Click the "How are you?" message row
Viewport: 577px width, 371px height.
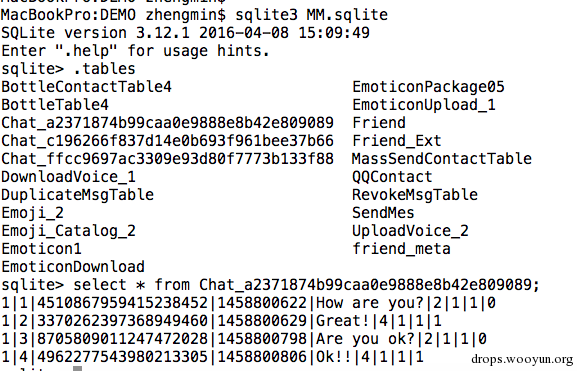tap(248, 303)
